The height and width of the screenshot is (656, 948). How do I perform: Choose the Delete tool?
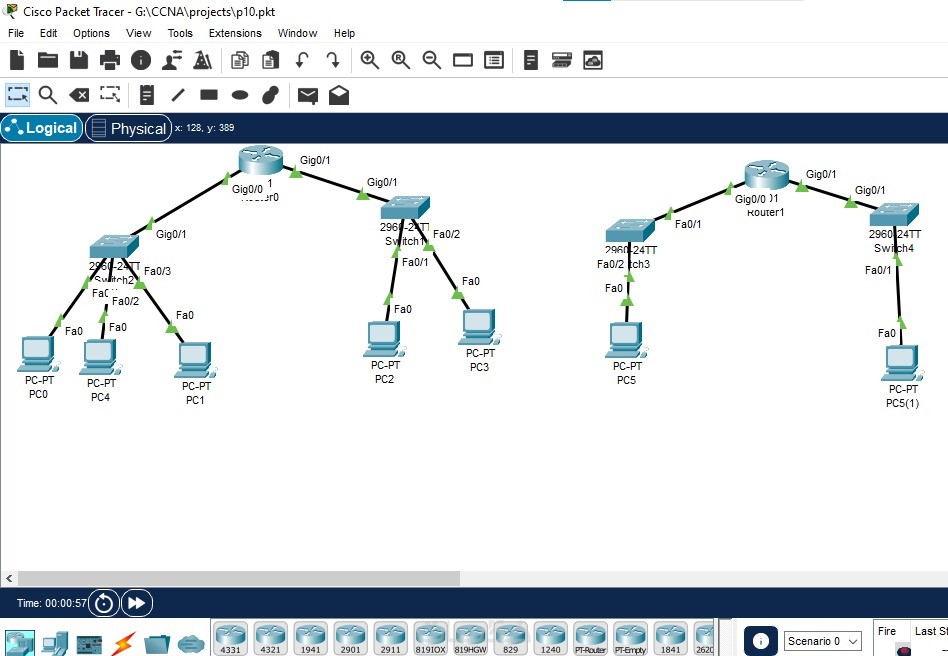(x=79, y=95)
